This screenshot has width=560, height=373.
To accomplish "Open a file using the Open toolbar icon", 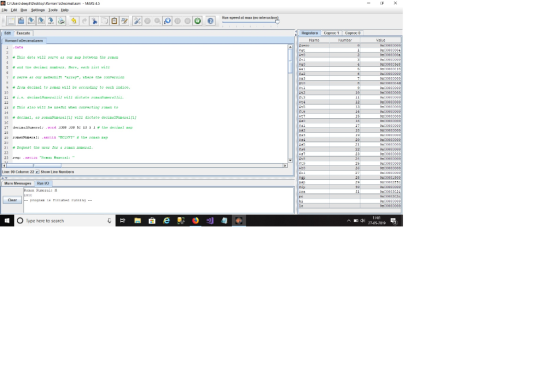I will [x=21, y=21].
